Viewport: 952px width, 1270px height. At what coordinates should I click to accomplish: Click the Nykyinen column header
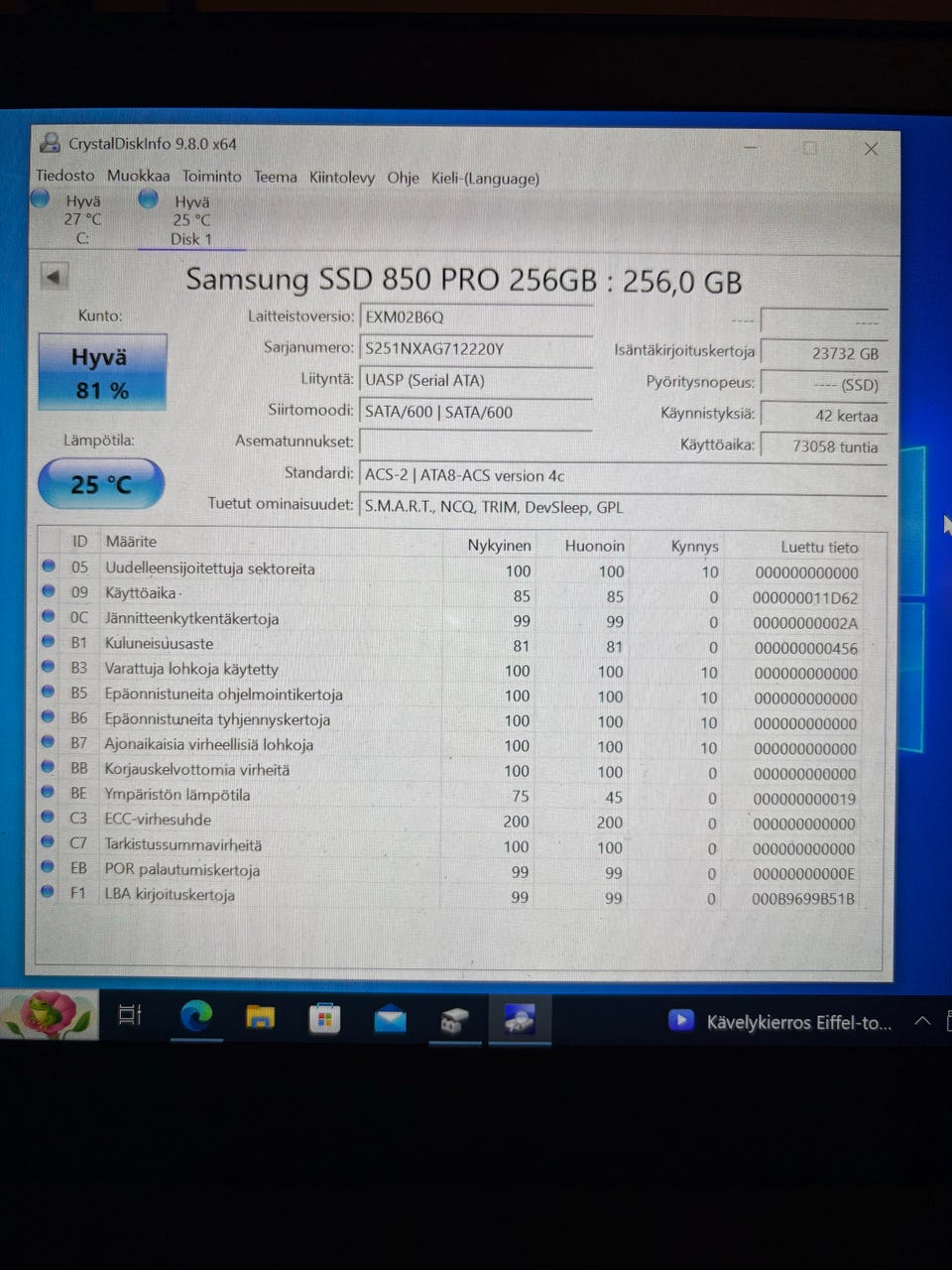pos(500,545)
